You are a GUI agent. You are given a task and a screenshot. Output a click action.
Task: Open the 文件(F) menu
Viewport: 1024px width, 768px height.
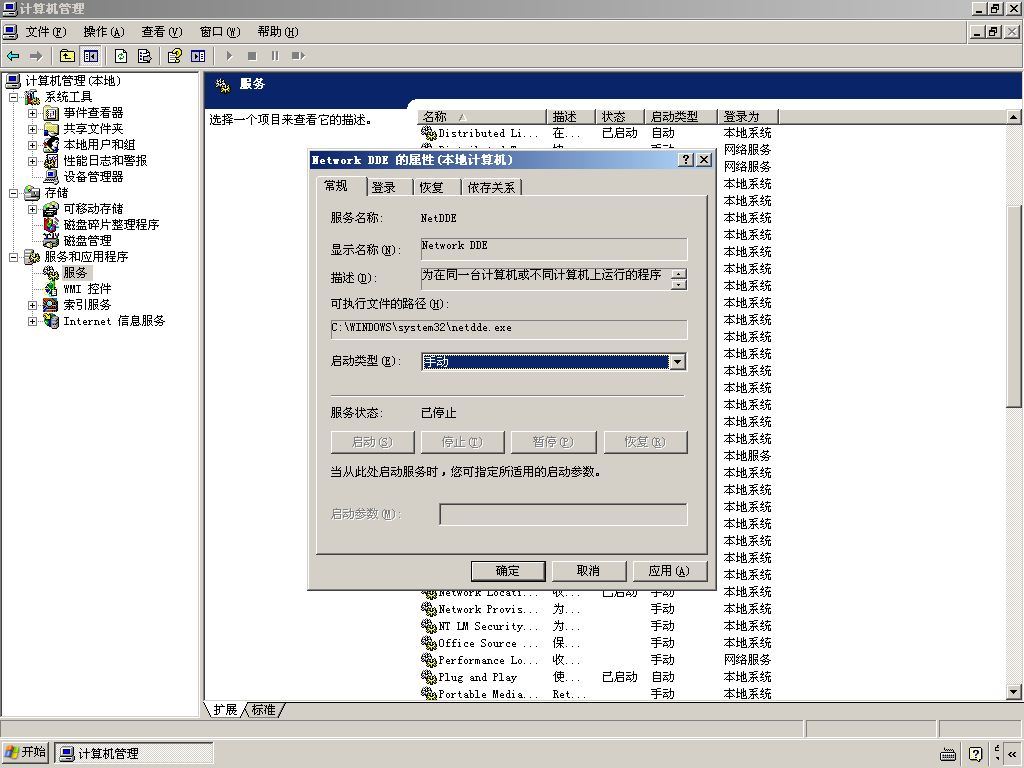[46, 32]
